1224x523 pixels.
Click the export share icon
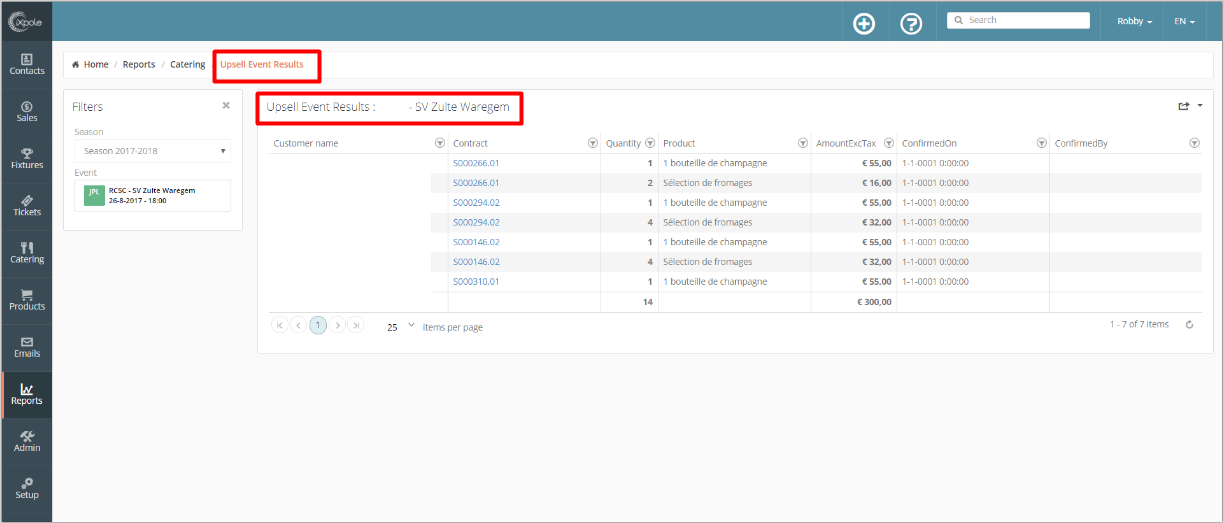click(x=1184, y=106)
